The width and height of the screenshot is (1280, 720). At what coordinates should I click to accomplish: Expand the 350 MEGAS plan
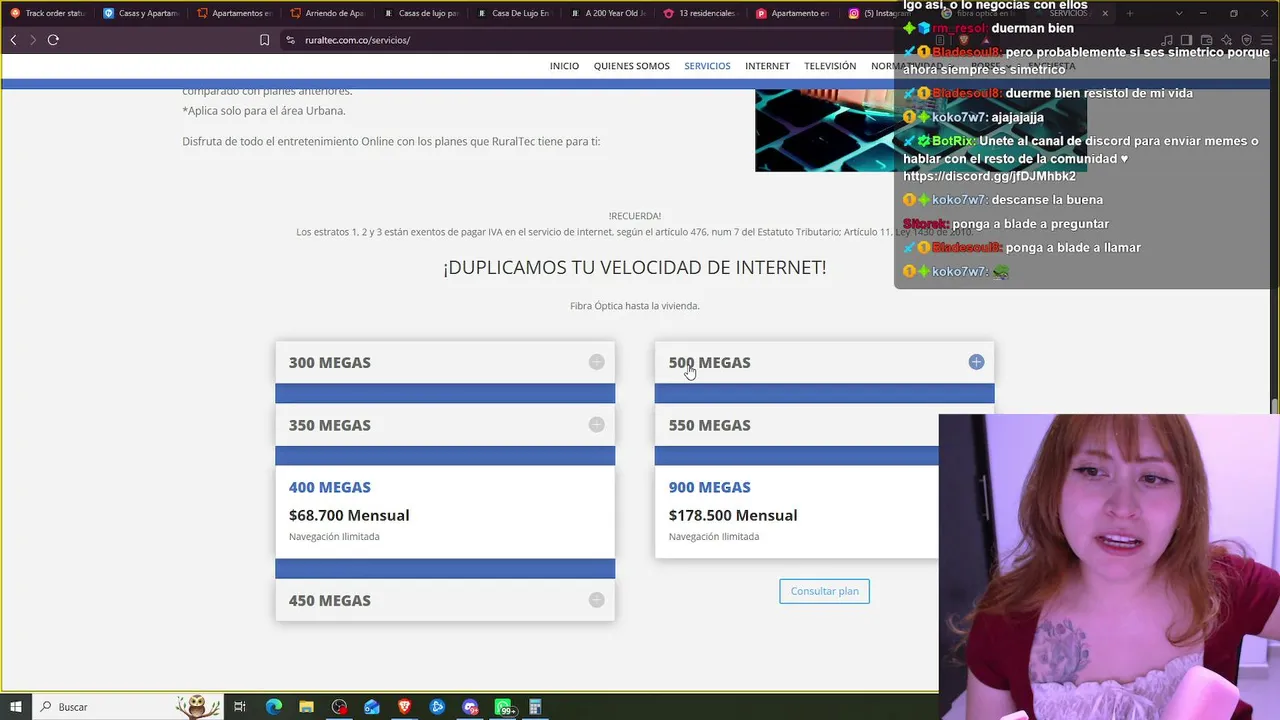coord(445,425)
